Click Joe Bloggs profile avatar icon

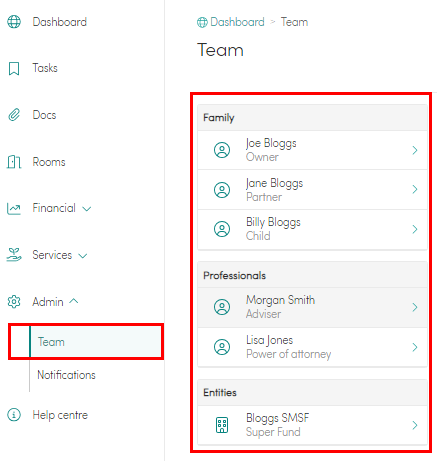click(x=222, y=150)
